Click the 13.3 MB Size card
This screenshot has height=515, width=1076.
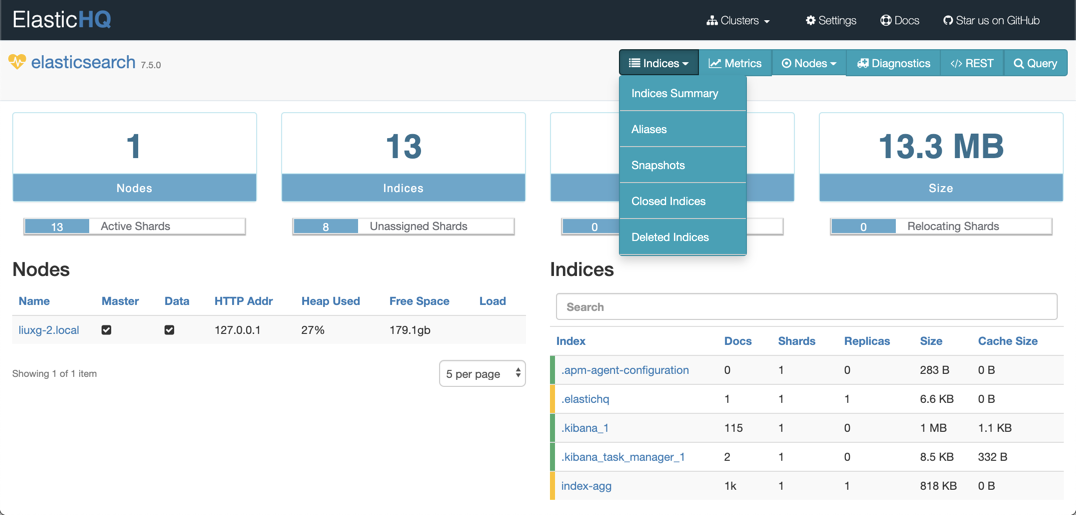pyautogui.click(x=942, y=157)
